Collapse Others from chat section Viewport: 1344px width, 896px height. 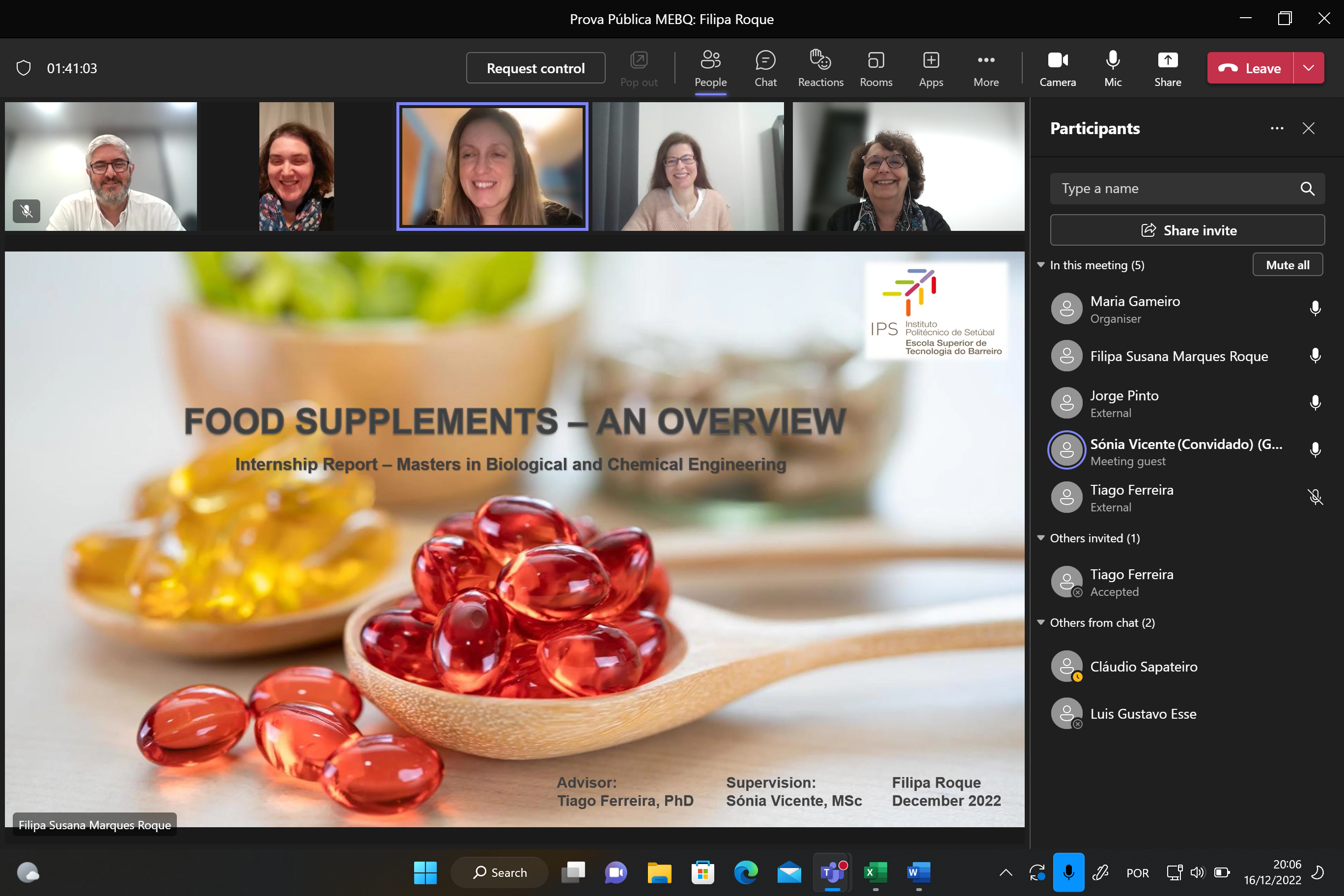point(1040,622)
